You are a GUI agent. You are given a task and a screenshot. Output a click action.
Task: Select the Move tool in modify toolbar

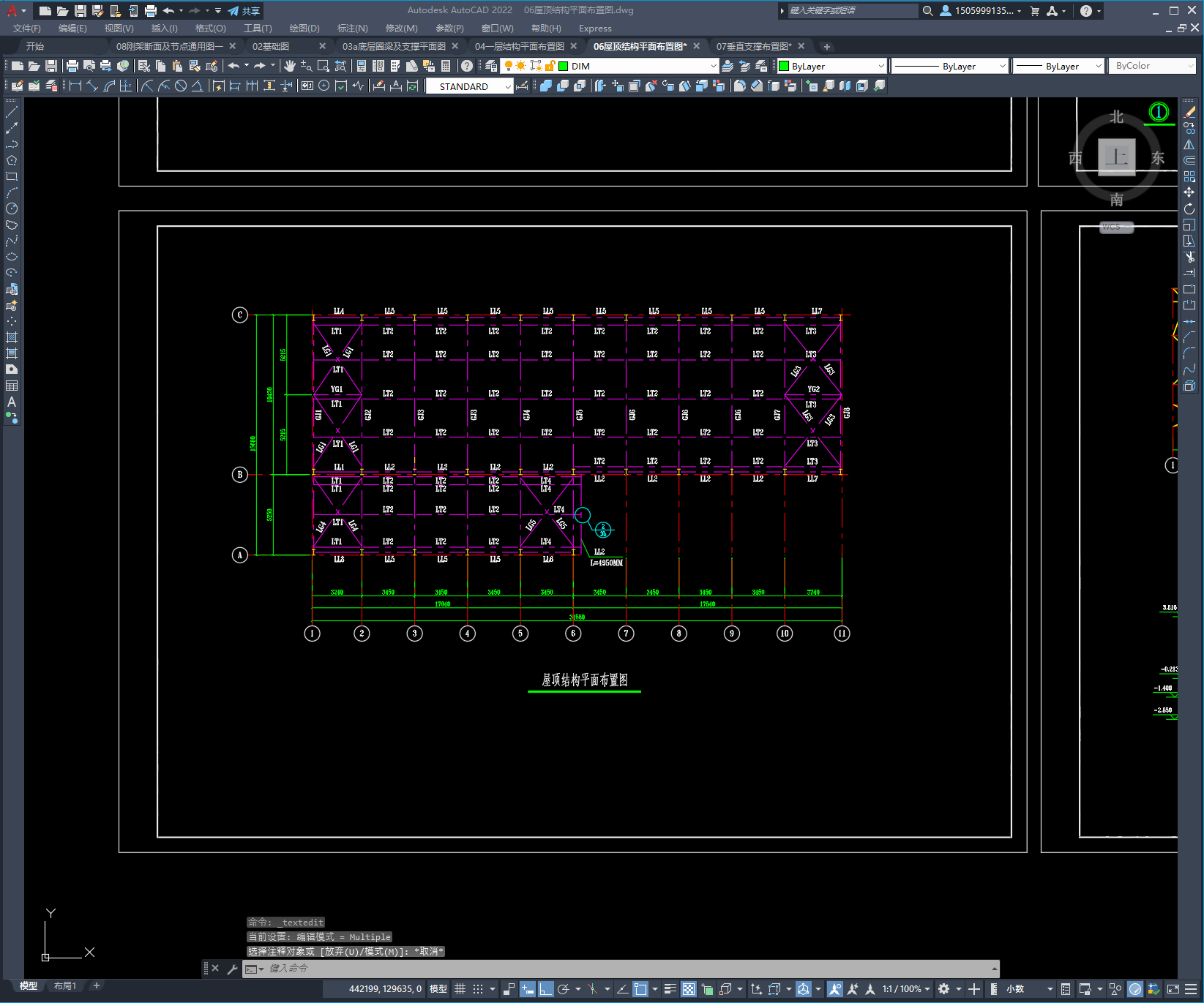[x=1189, y=192]
